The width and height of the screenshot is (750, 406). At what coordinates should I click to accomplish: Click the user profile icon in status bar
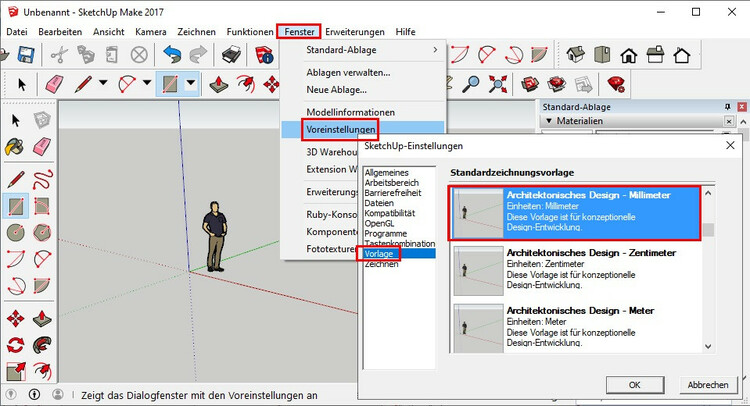58,394
